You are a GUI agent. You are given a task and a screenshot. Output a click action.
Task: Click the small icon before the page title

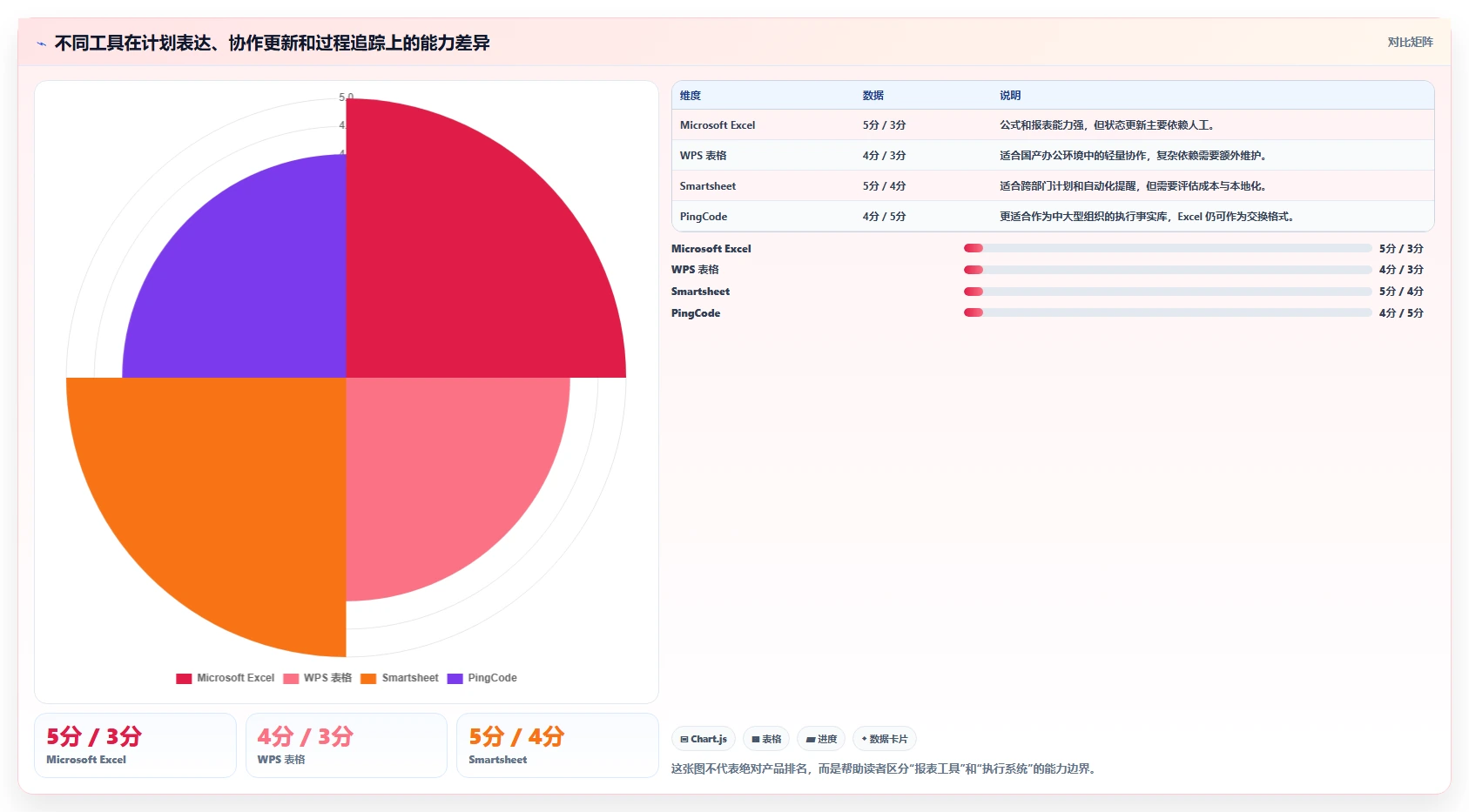[x=41, y=44]
